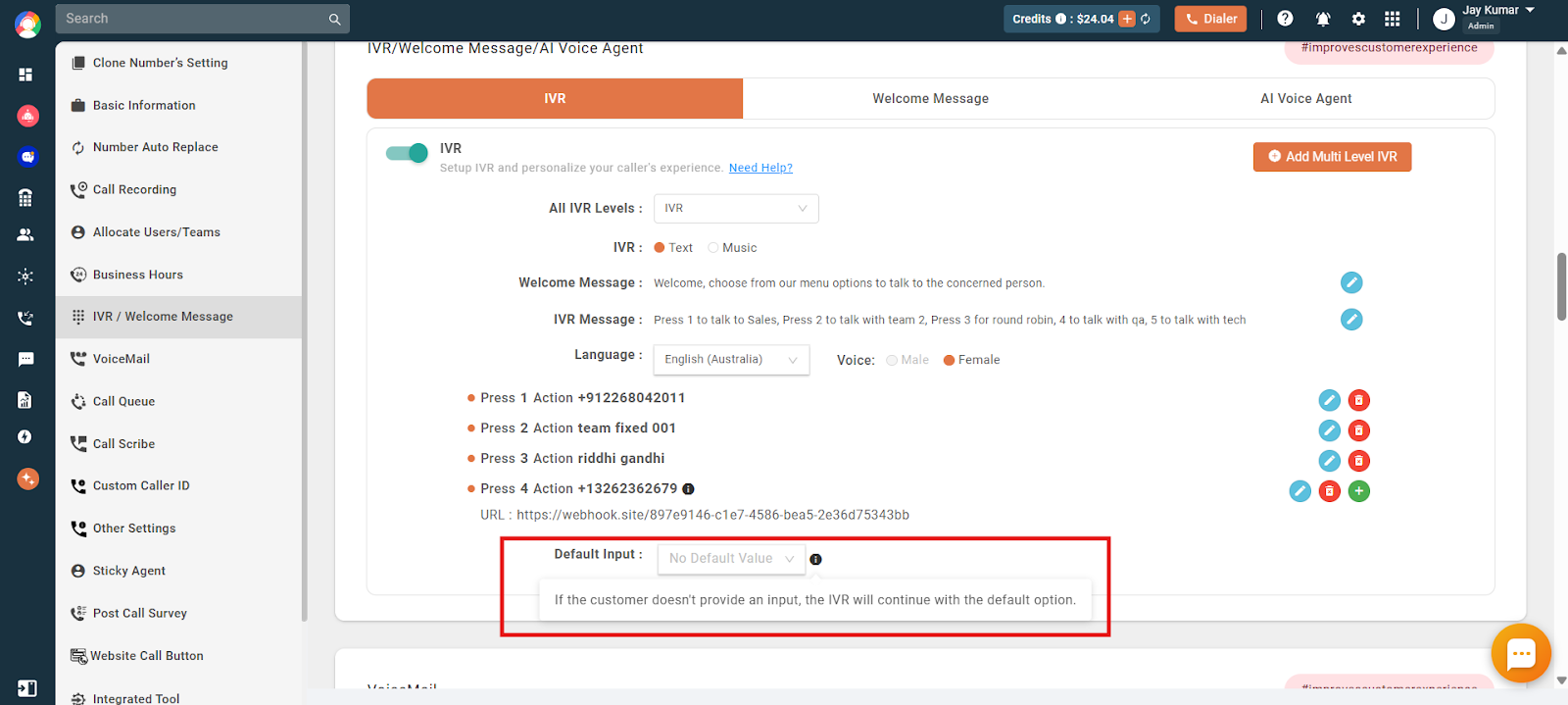Open Website Call Button menu item
The image size is (1568, 705).
178,656
